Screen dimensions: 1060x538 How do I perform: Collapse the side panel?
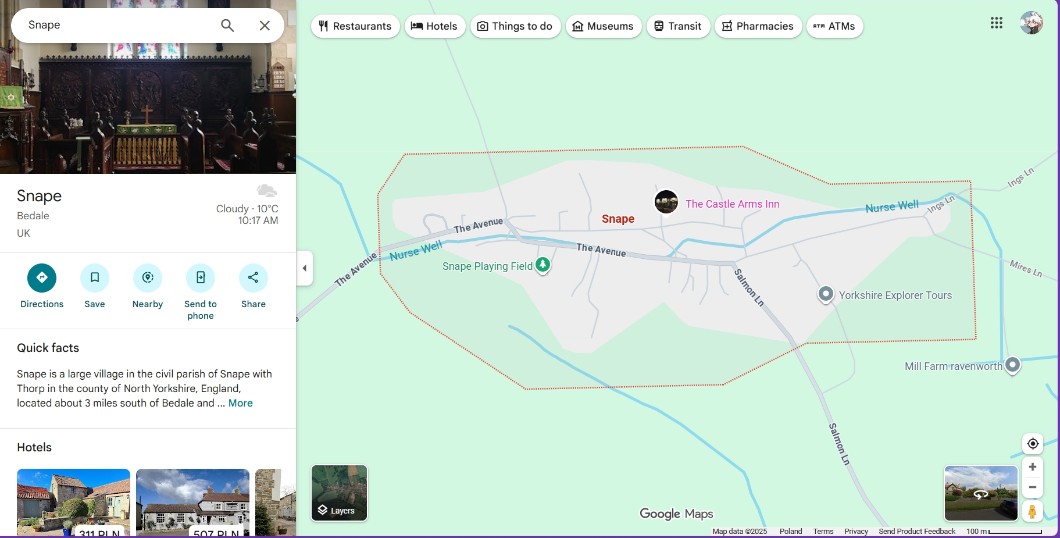pos(305,268)
